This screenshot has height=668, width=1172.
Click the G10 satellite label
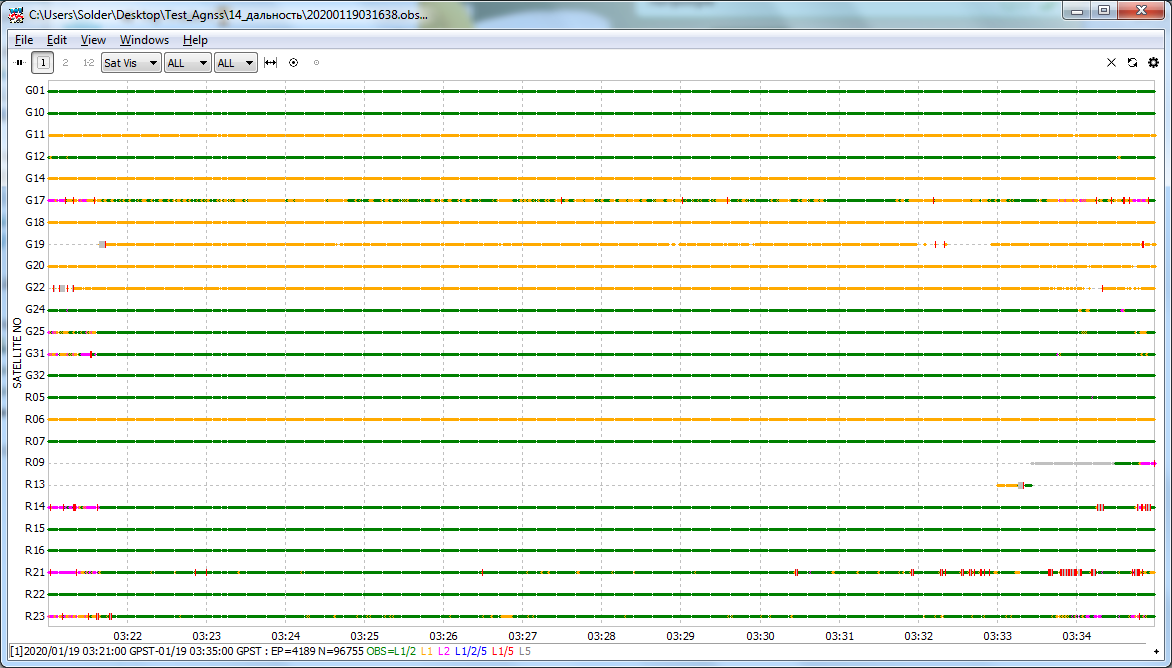[x=35, y=113]
